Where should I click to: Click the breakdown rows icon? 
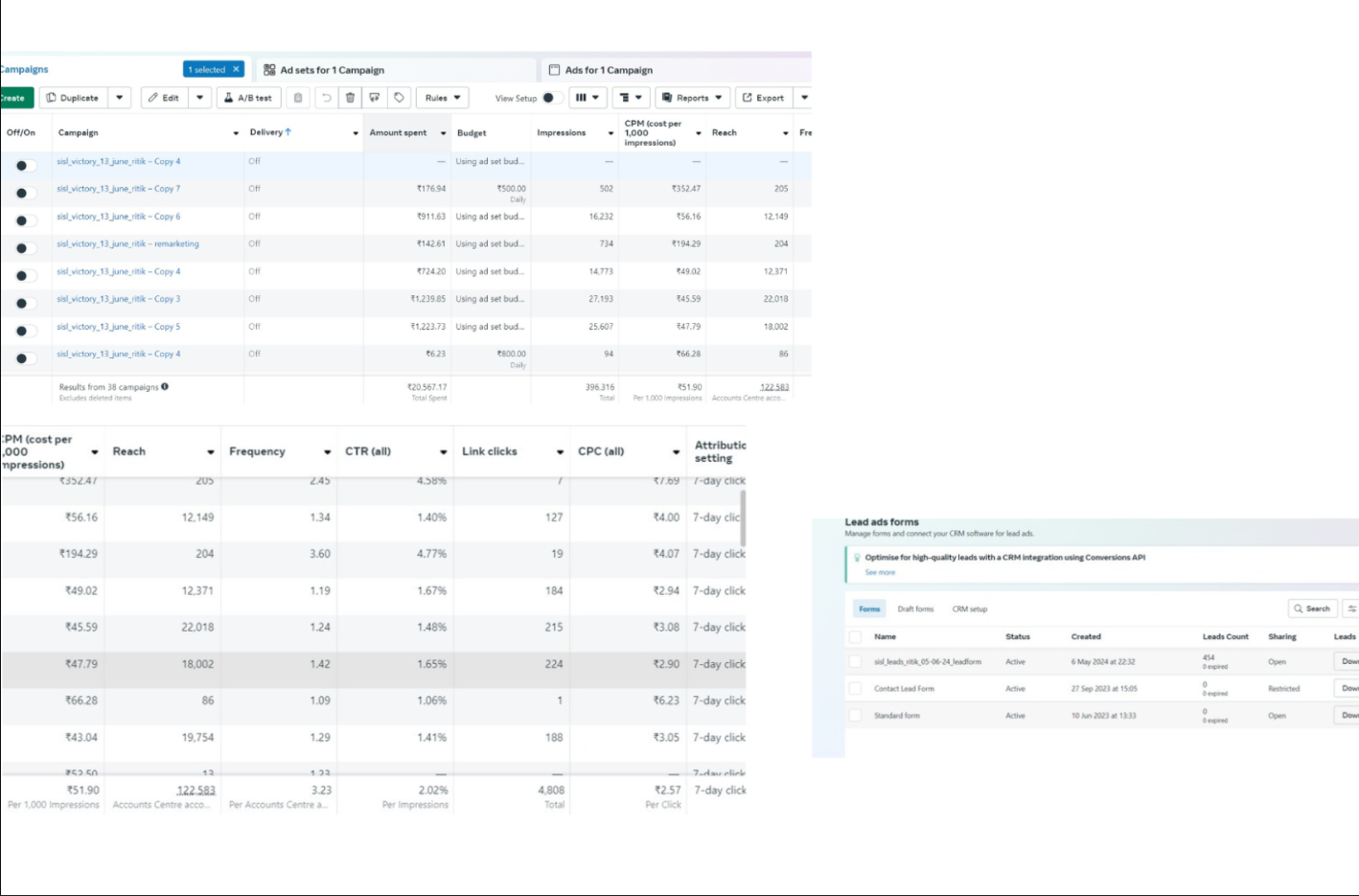tap(631, 98)
